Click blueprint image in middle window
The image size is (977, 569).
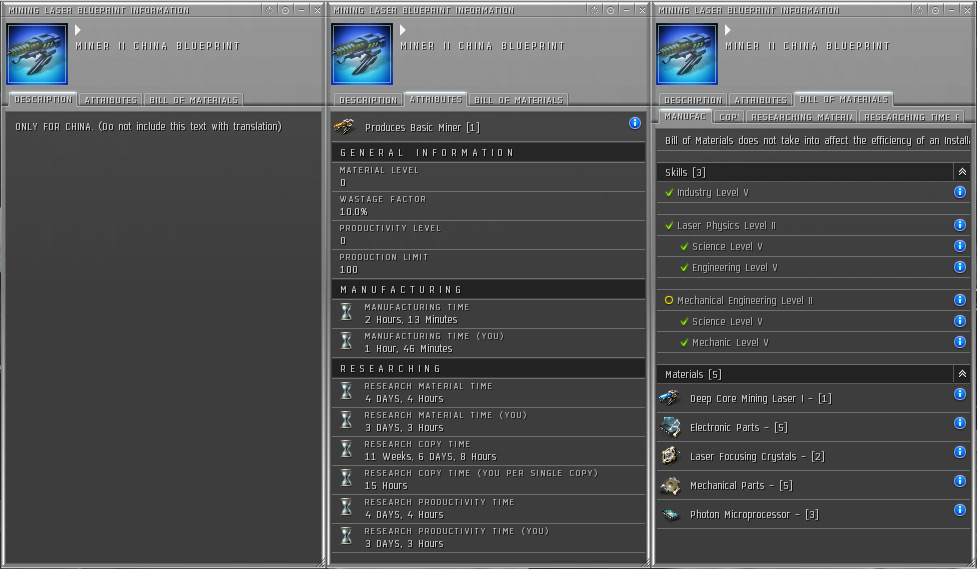(362, 54)
